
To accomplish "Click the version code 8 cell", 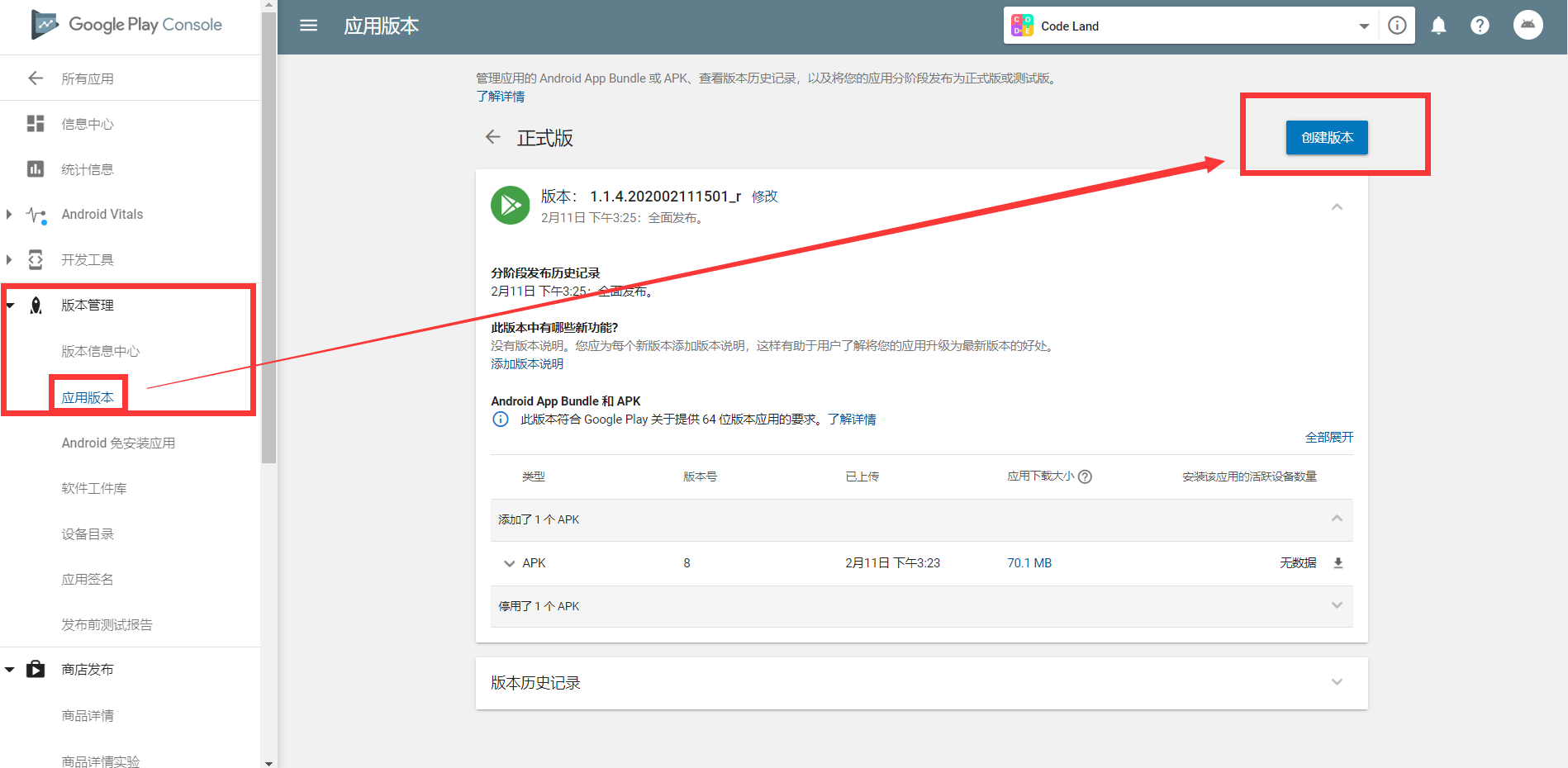I will point(687,563).
